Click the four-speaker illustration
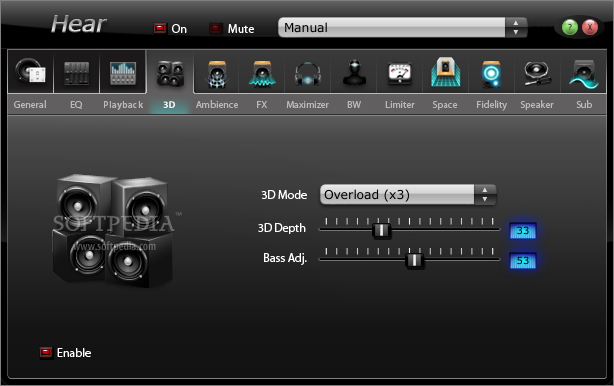This screenshot has height=386, width=614. (x=114, y=231)
